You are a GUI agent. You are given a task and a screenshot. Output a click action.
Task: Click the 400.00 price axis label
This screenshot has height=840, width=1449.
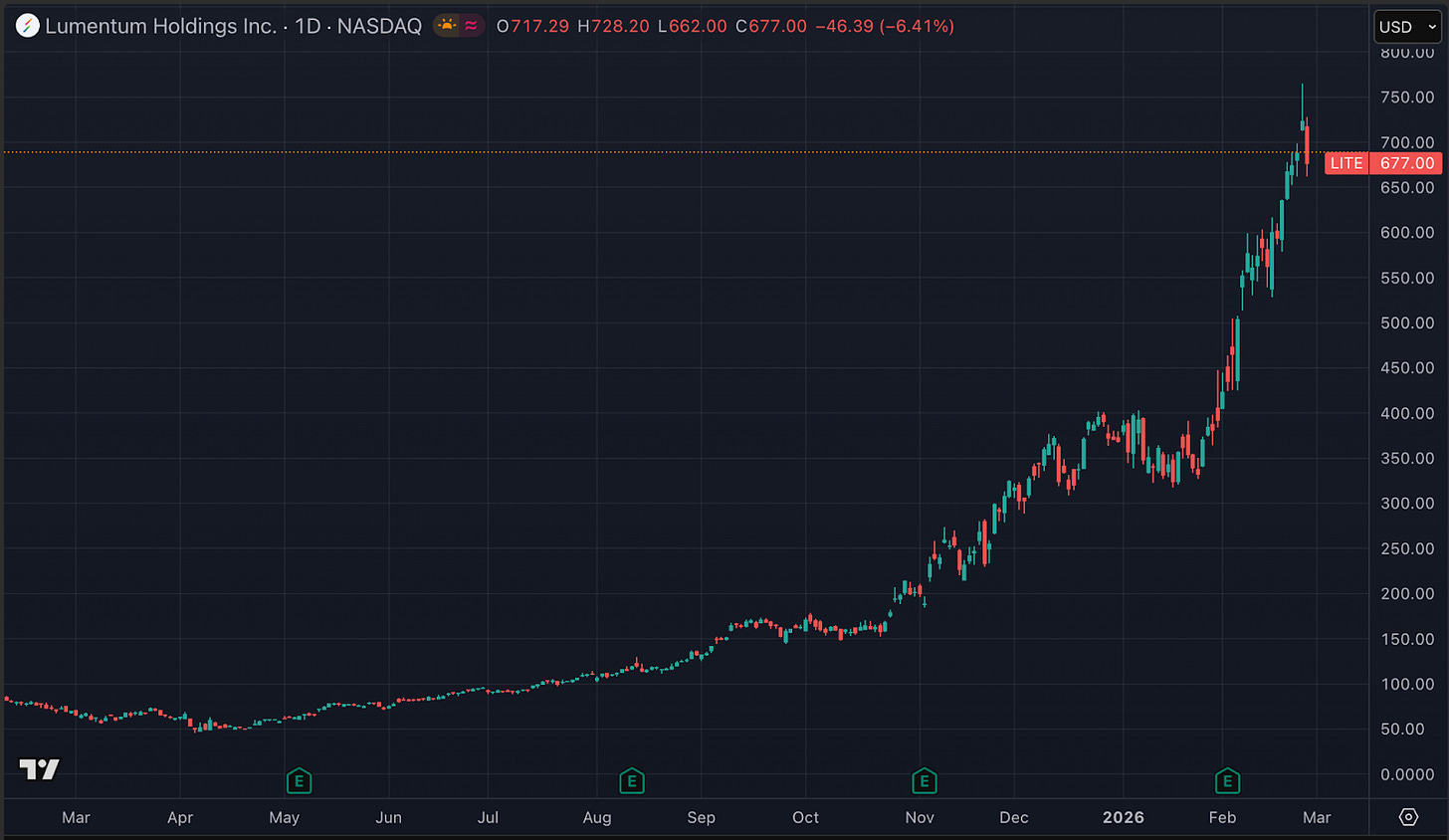(1407, 413)
